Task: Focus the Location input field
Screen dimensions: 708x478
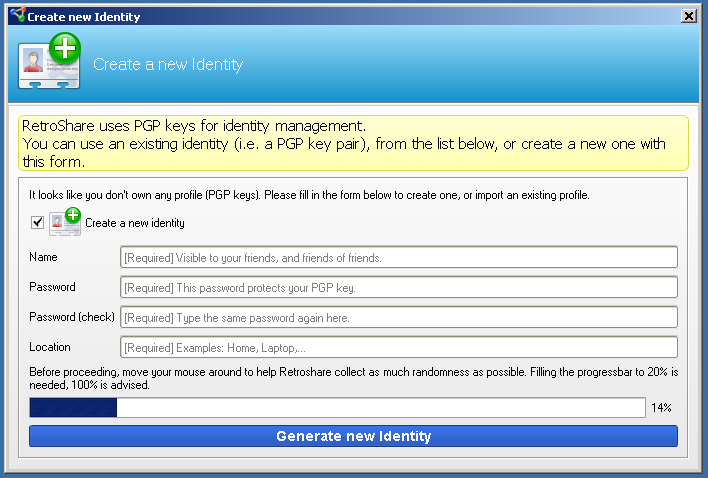Action: 399,348
